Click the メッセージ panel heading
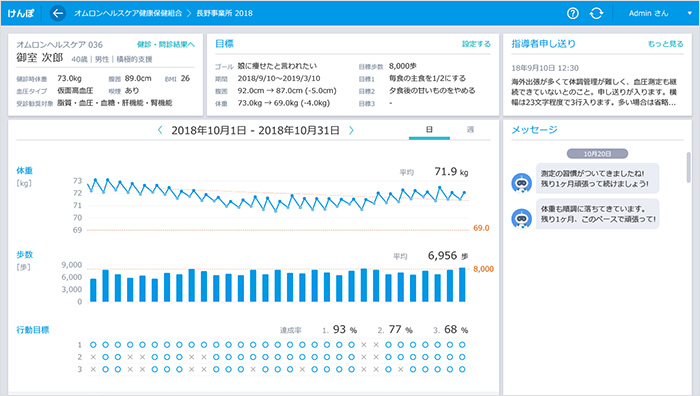The height and width of the screenshot is (396, 700). pyautogui.click(x=534, y=129)
